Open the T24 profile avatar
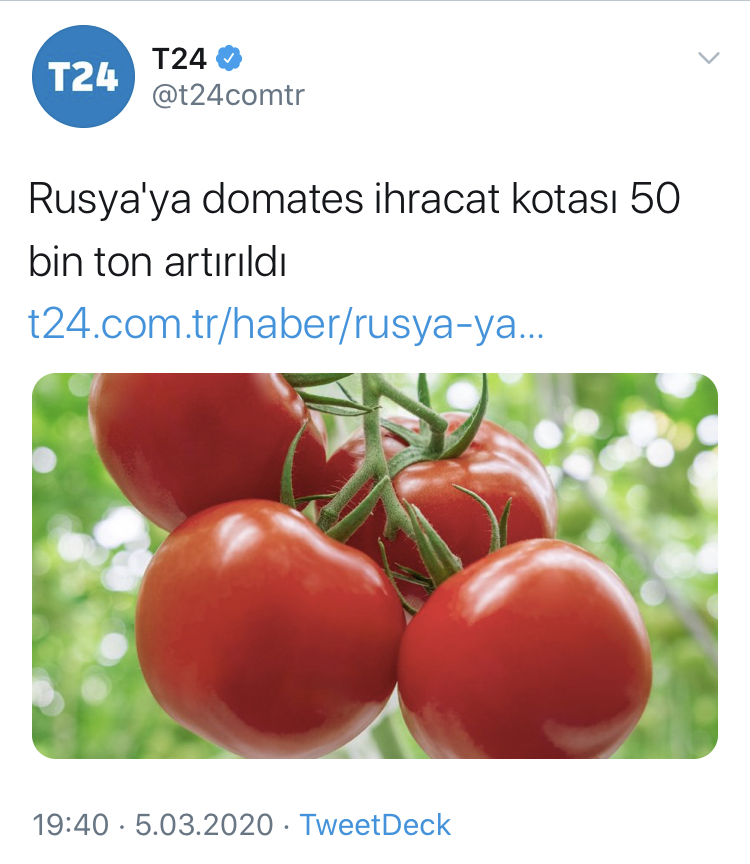Screen dimensions: 750x864 tap(83, 76)
